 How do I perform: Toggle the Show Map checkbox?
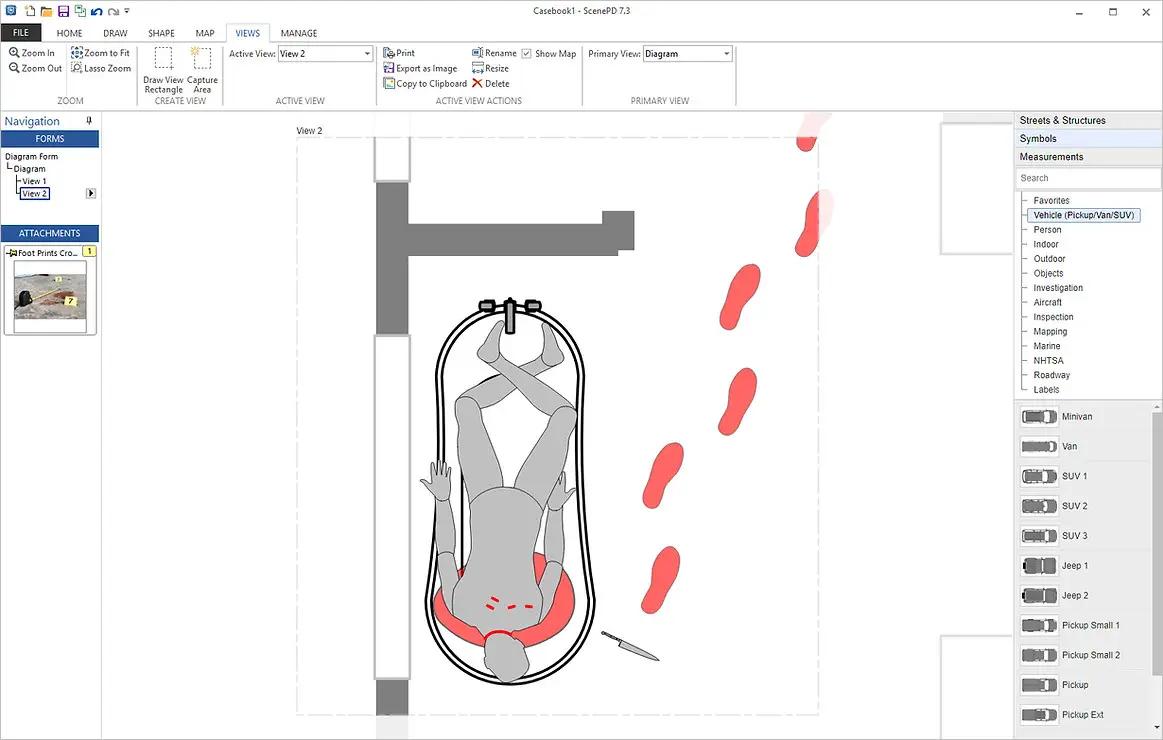(527, 53)
